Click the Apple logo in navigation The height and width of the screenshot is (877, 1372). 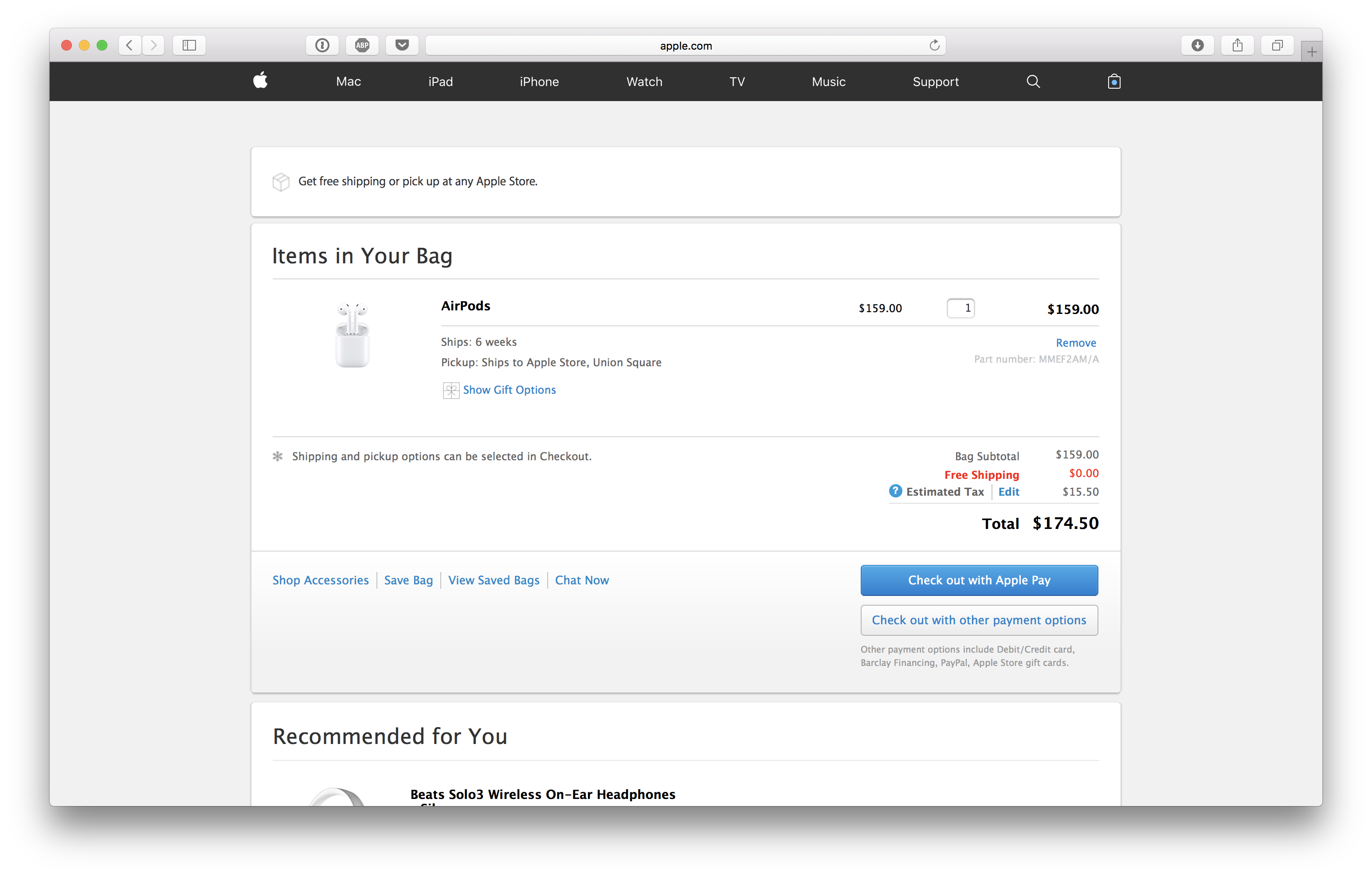(260, 80)
